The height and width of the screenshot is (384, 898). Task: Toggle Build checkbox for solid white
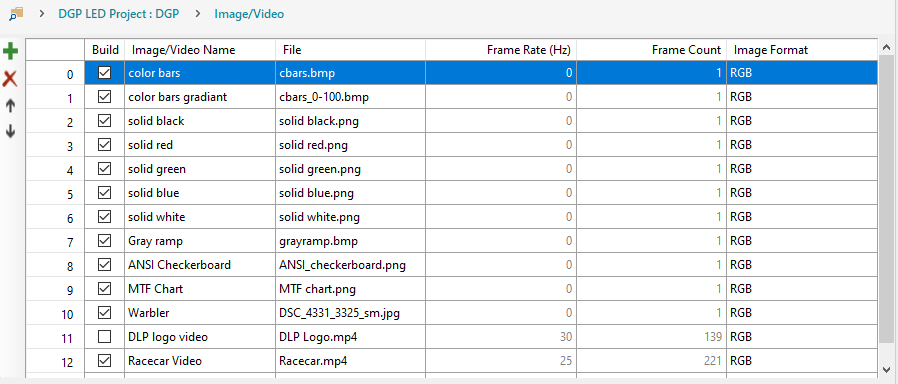click(104, 217)
